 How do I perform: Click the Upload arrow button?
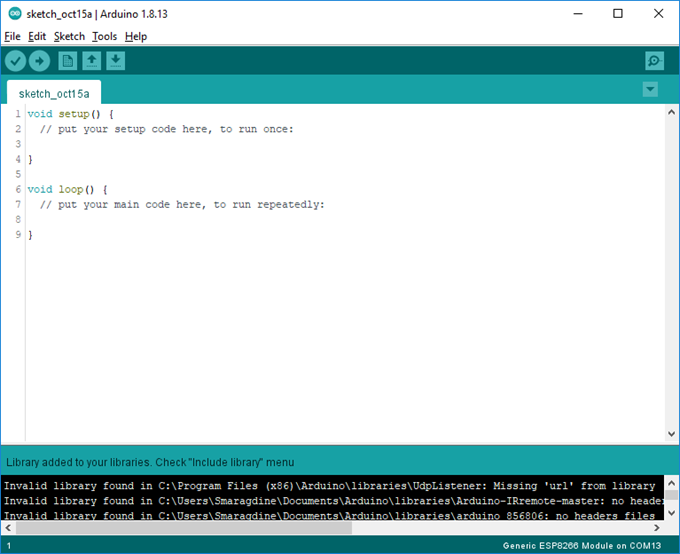click(x=39, y=61)
